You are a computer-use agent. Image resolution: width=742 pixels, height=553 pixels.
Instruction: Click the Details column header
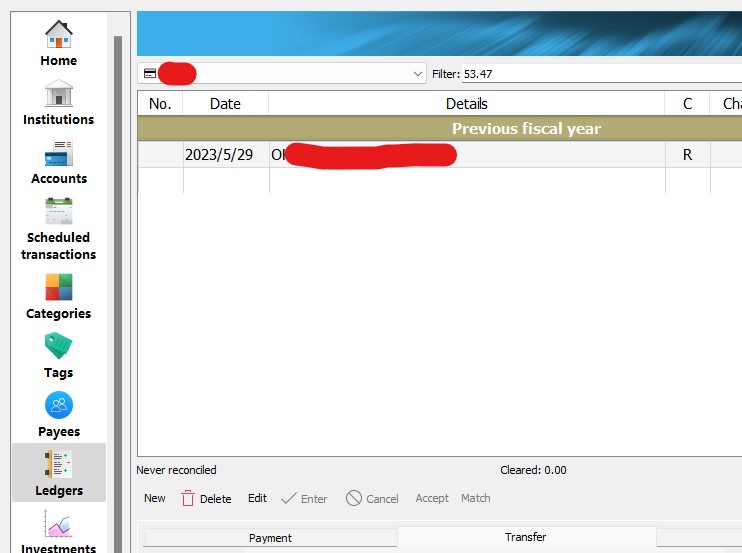[467, 104]
